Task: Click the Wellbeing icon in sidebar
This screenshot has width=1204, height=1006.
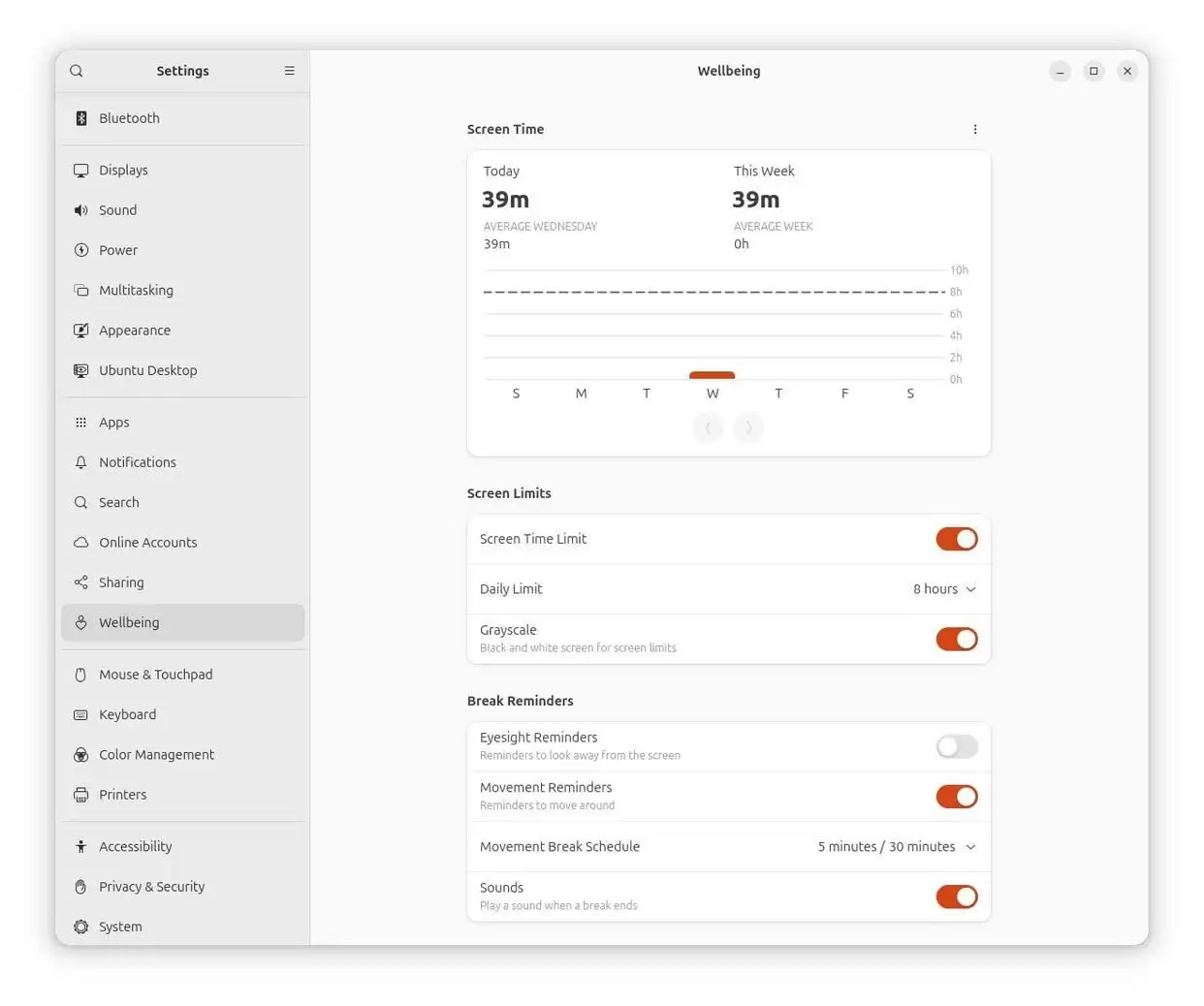Action: (x=81, y=622)
